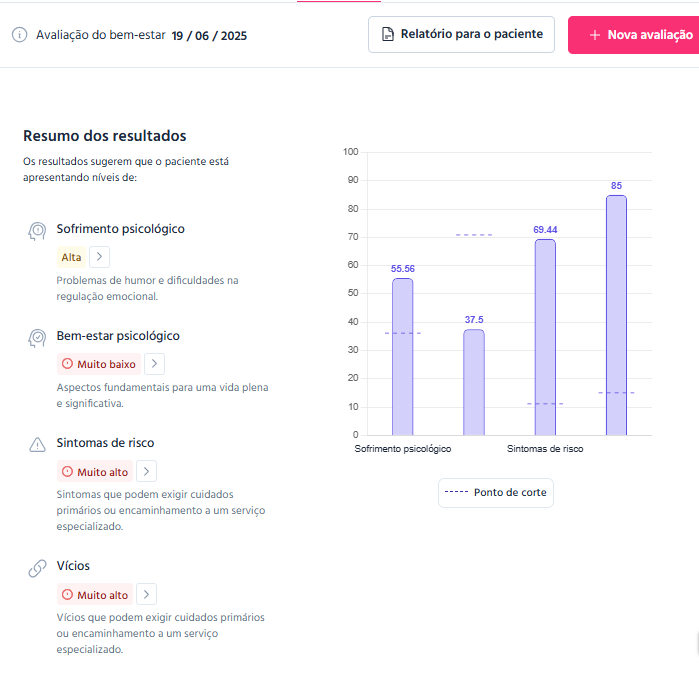Click the Sintomas de risco warning icon
699x675 pixels.
pos(37,445)
